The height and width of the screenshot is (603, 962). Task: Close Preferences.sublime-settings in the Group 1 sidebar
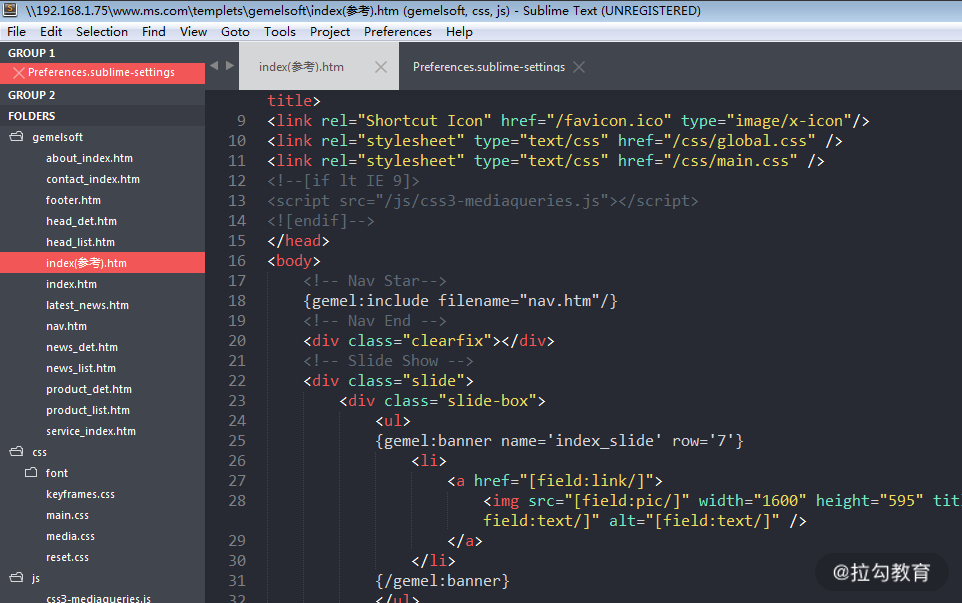pos(18,73)
